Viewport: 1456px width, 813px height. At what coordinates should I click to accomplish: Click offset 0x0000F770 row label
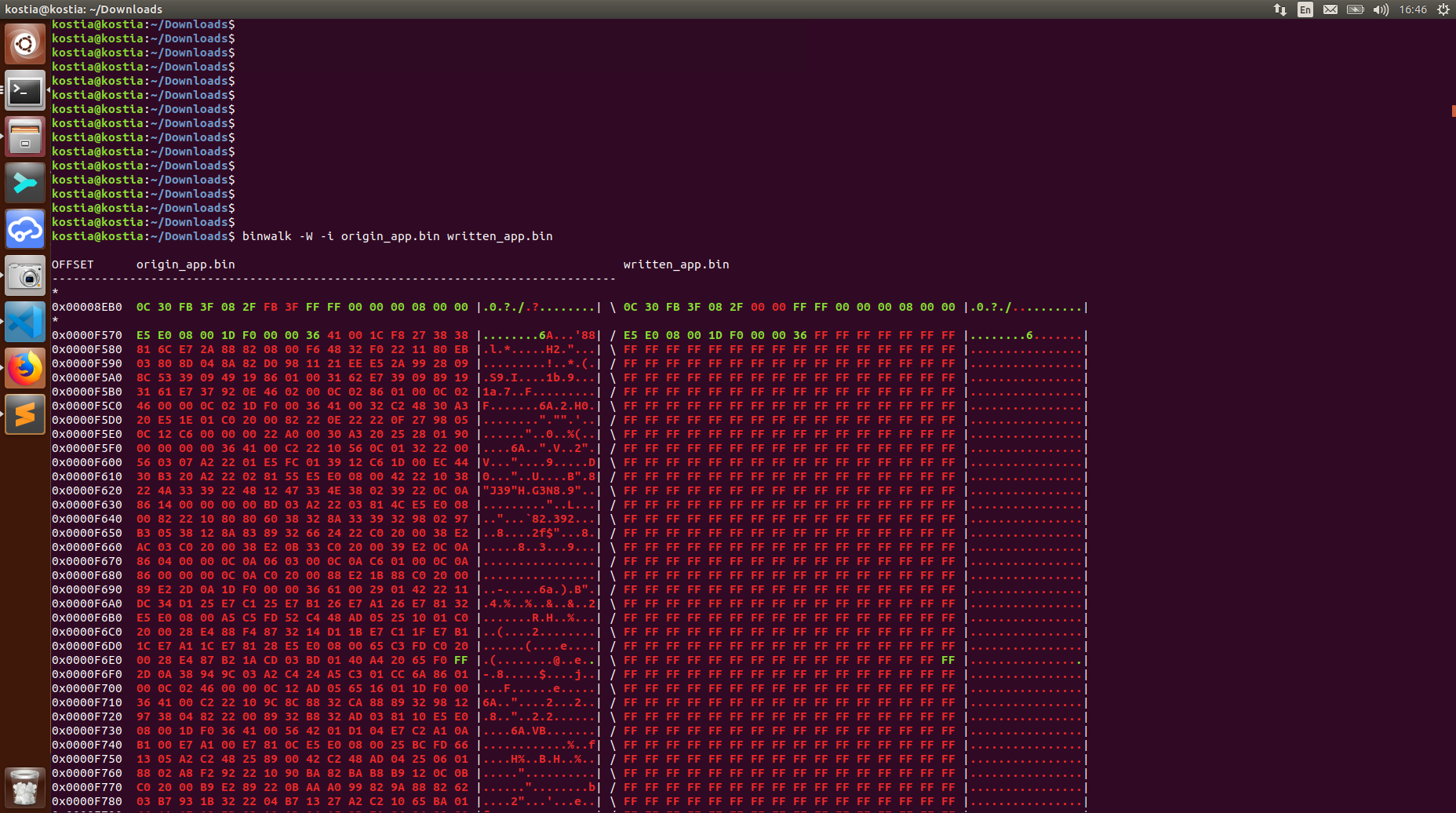[87, 787]
